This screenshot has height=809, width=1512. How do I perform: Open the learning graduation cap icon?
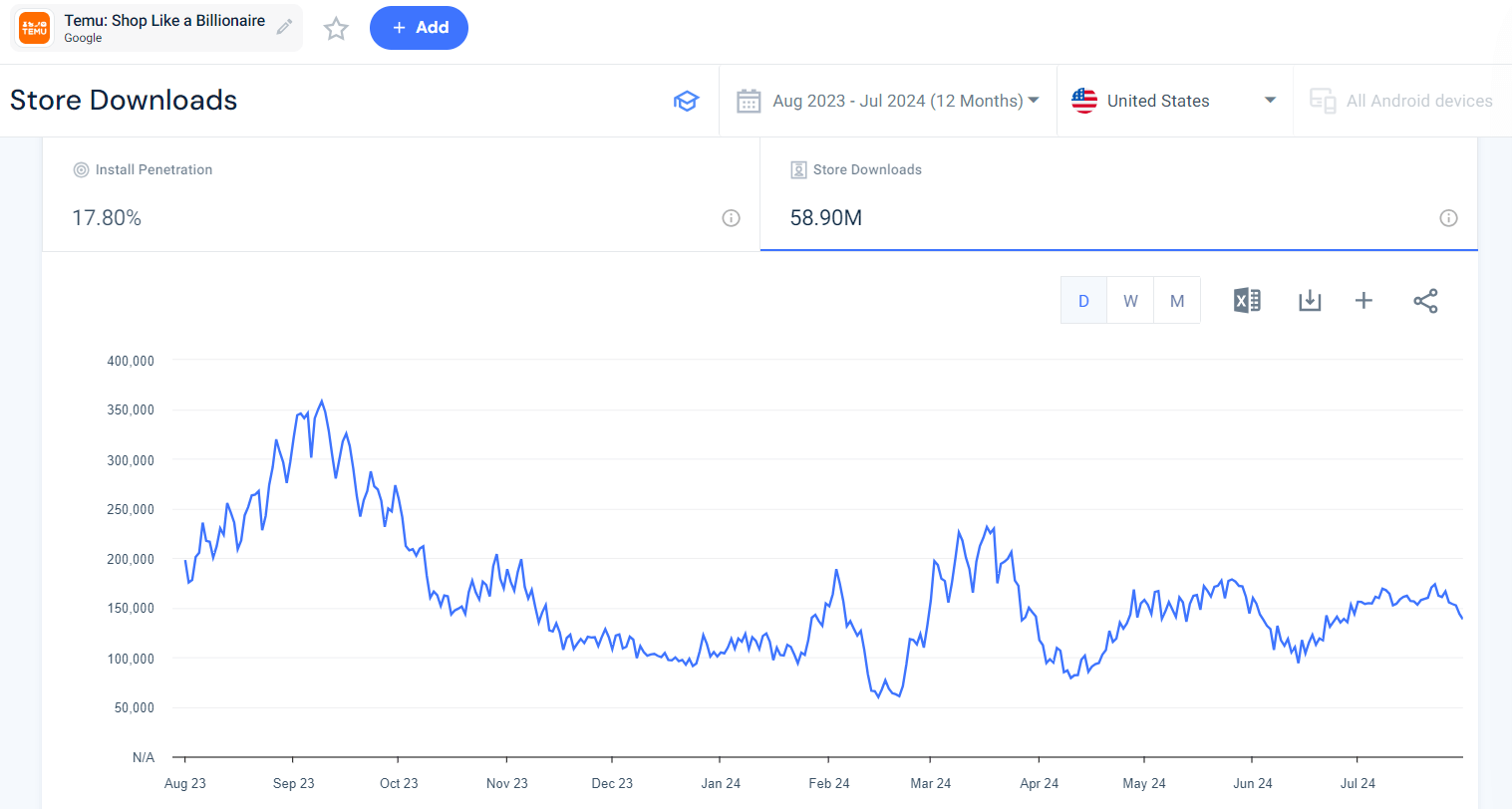[x=686, y=101]
